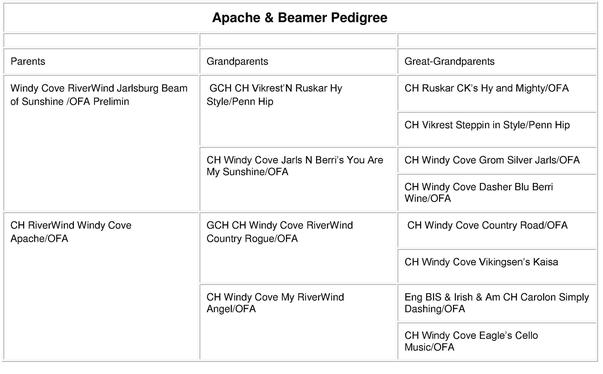The width and height of the screenshot is (603, 374).
Task: Click the empty cell above Great-Grandparents header
Action: tap(497, 41)
